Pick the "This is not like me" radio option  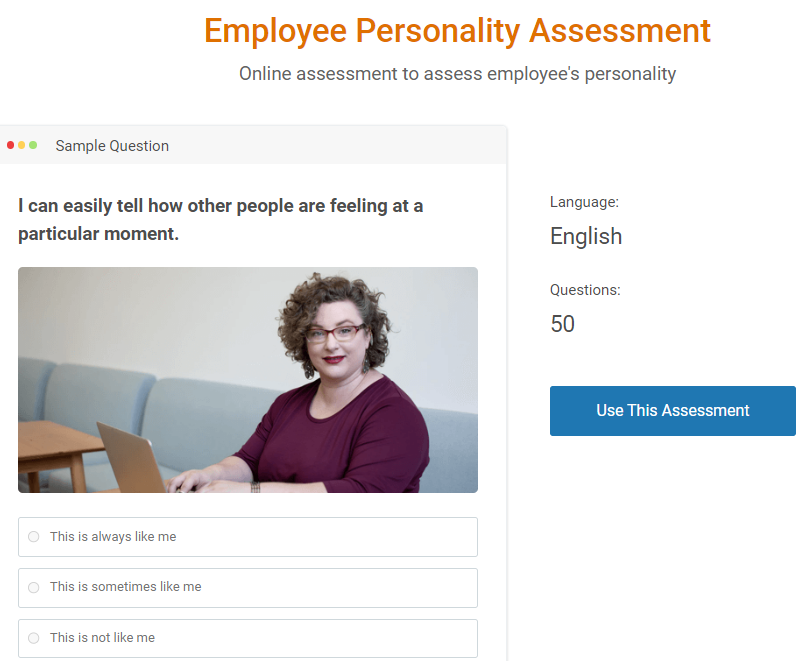coord(34,638)
